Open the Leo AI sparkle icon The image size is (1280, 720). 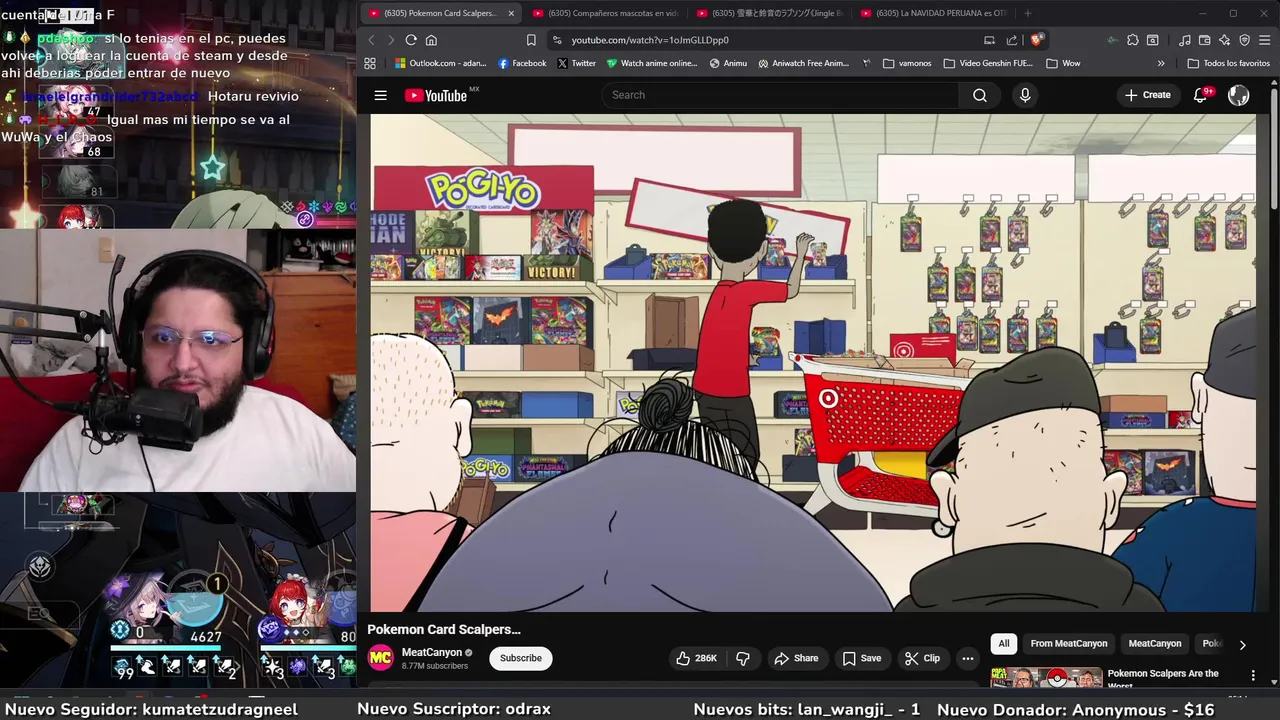1225,40
